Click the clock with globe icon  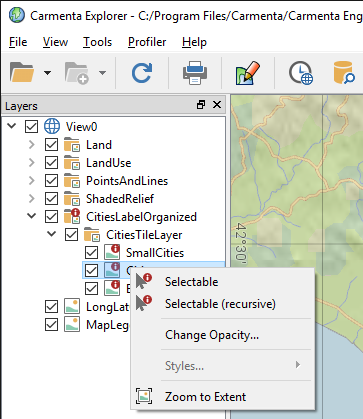point(301,72)
